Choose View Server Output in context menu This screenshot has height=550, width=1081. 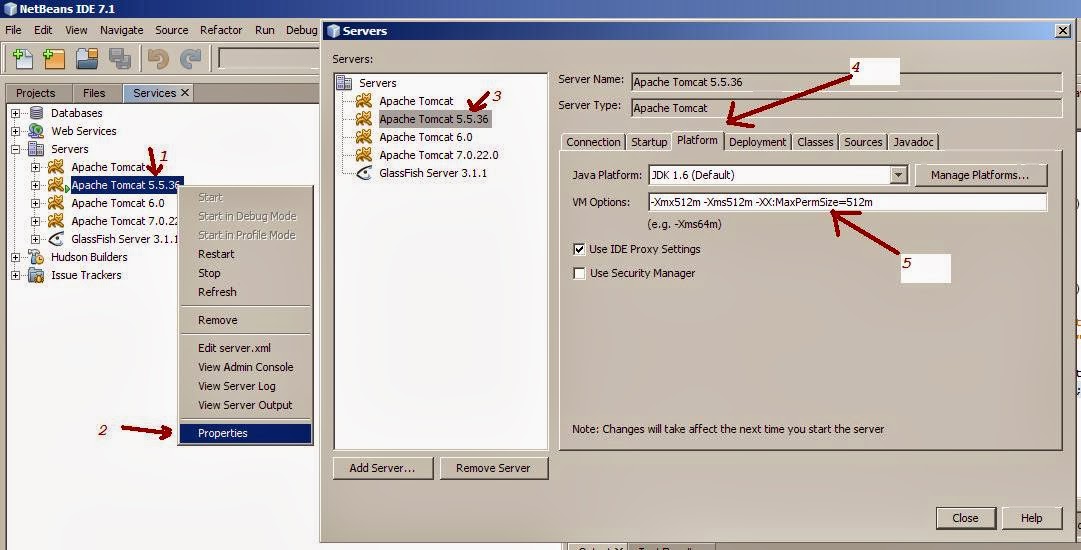coord(245,405)
